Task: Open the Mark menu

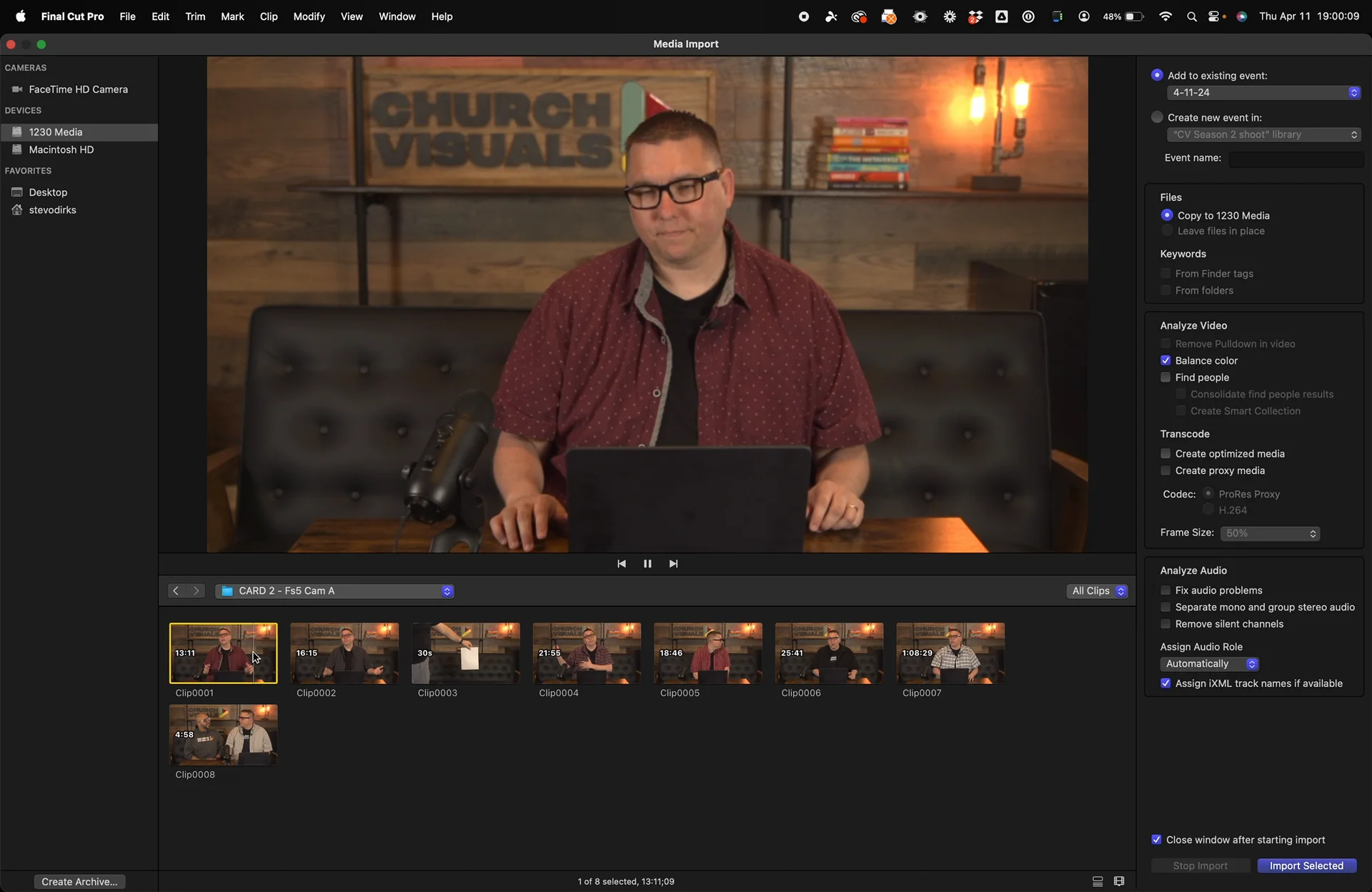Action: pos(232,16)
